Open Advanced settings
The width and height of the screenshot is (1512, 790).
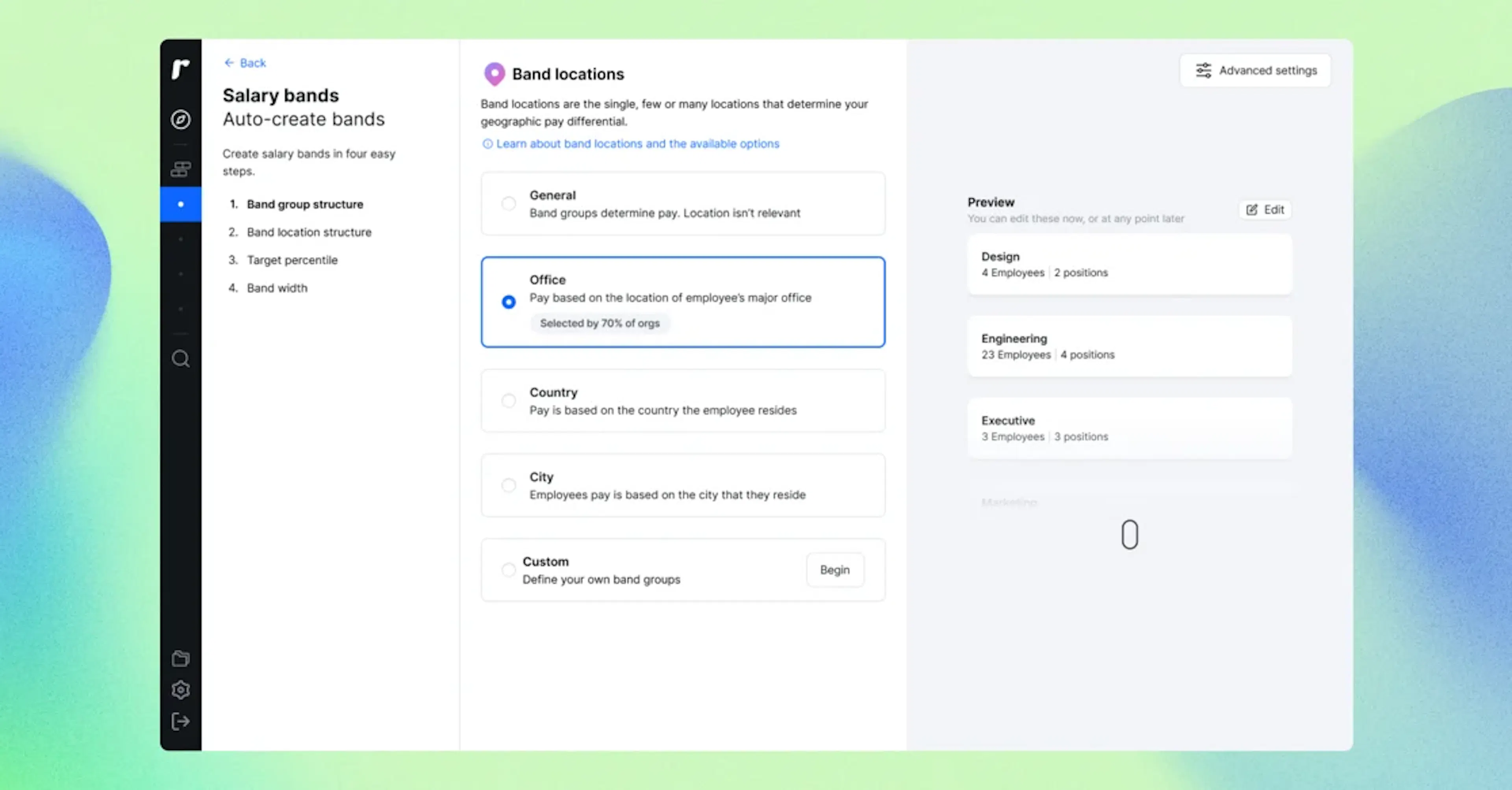[x=1256, y=70]
